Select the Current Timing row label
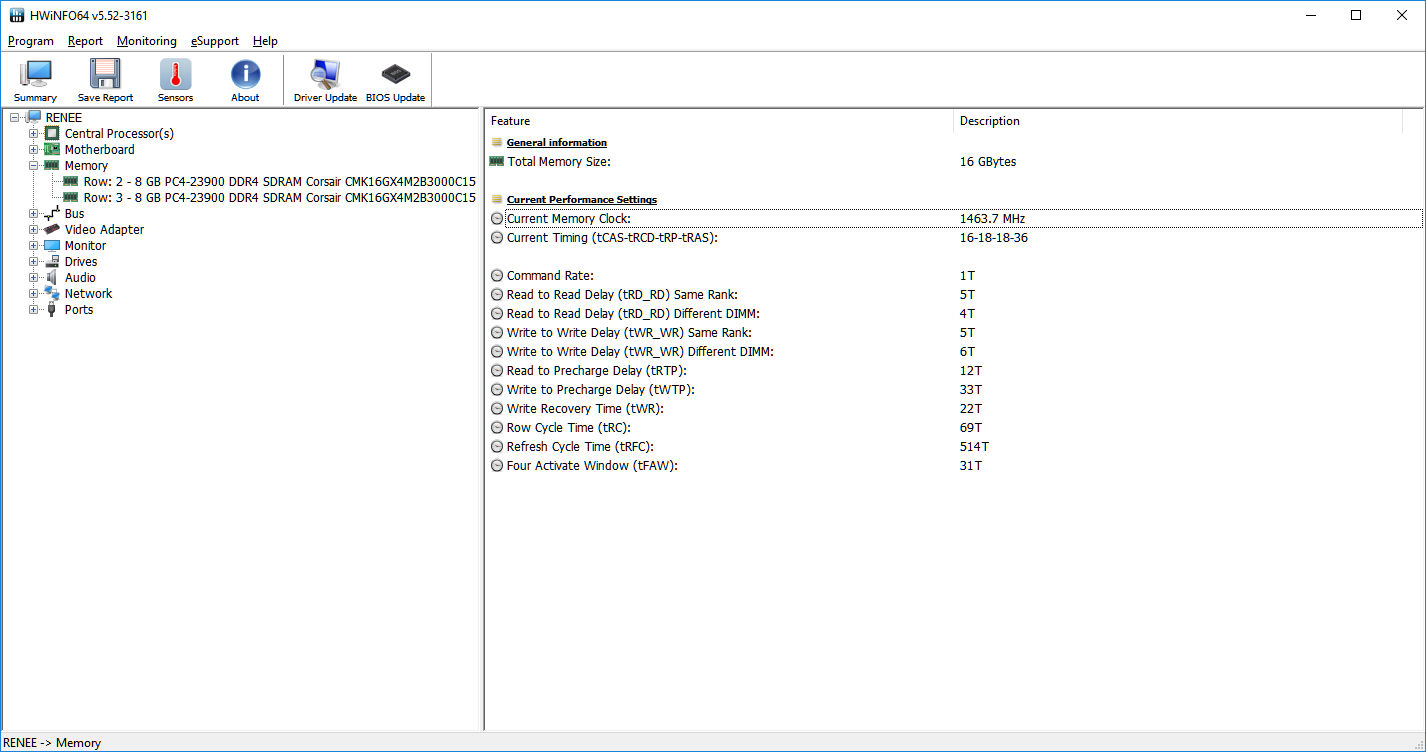The height and width of the screenshot is (752, 1426). tap(613, 237)
